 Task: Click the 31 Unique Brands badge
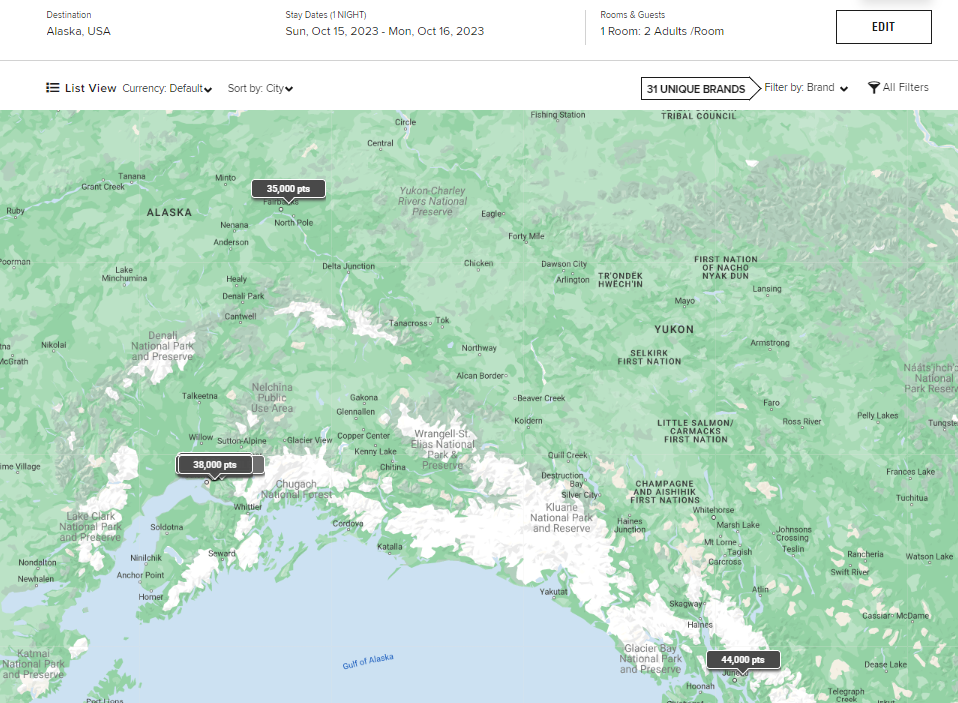coord(696,89)
